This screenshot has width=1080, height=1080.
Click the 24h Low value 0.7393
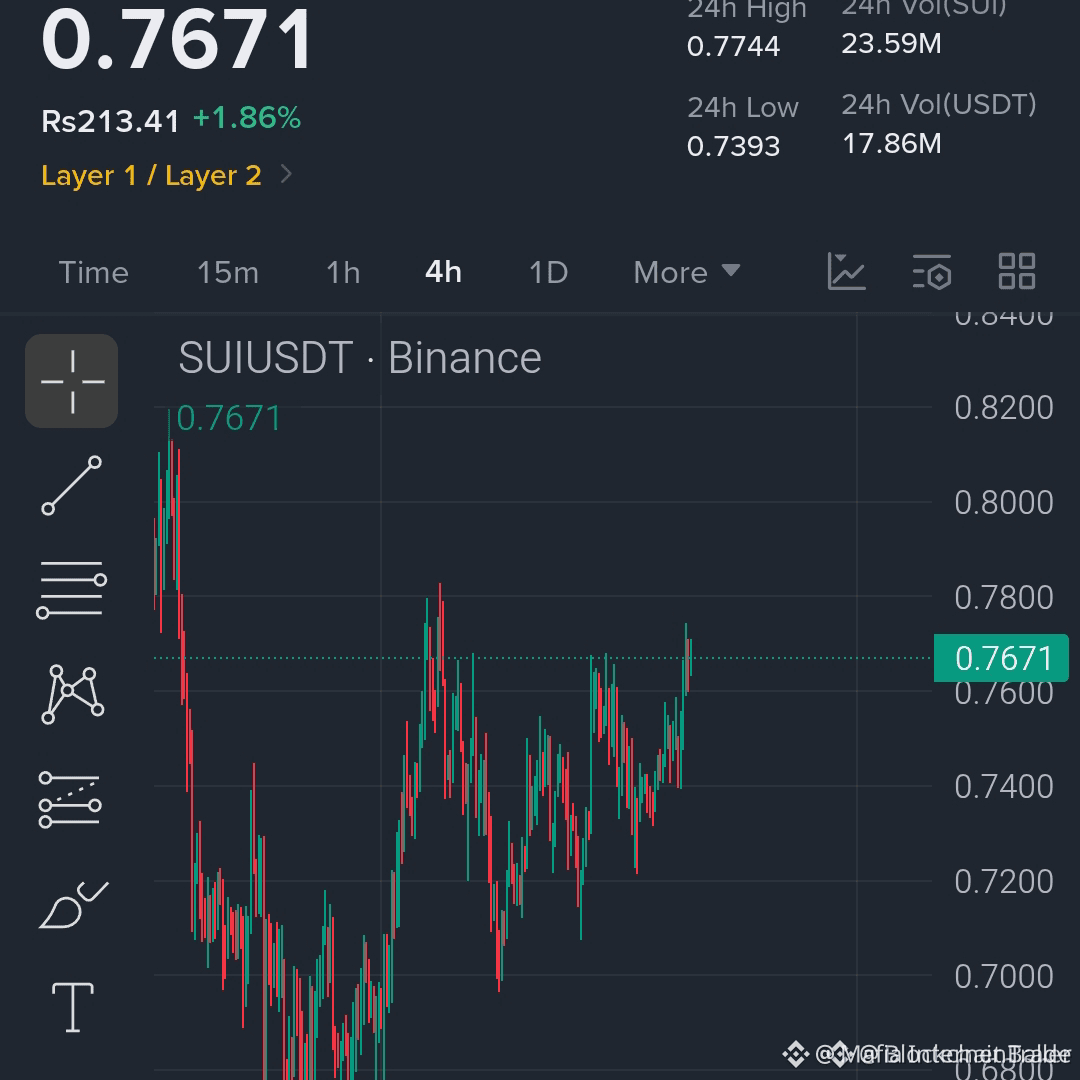(734, 146)
